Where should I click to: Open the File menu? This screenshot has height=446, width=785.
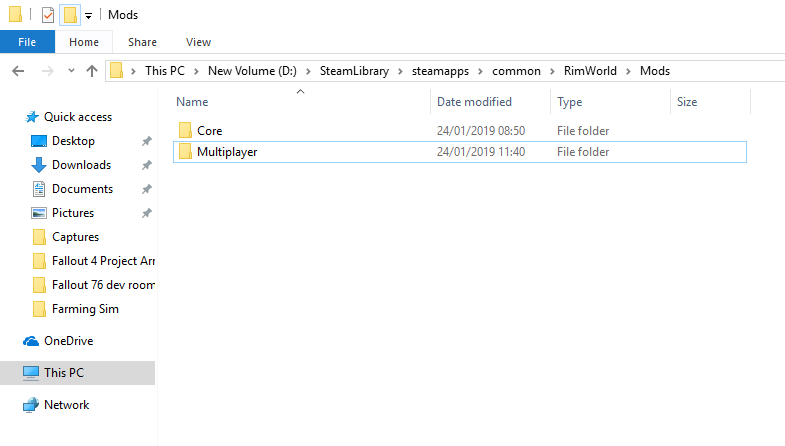[x=27, y=42]
